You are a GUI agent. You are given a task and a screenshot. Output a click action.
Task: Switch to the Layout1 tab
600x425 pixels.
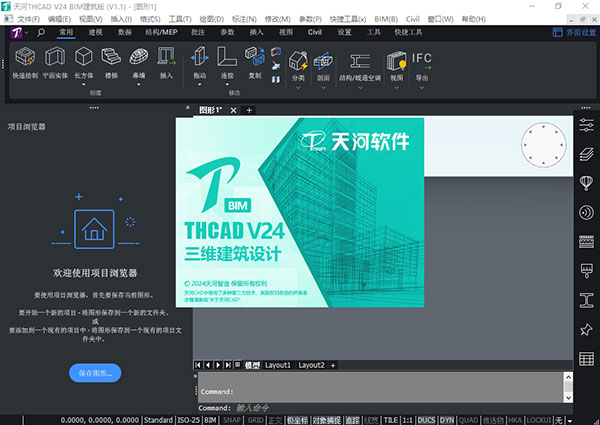tap(279, 365)
